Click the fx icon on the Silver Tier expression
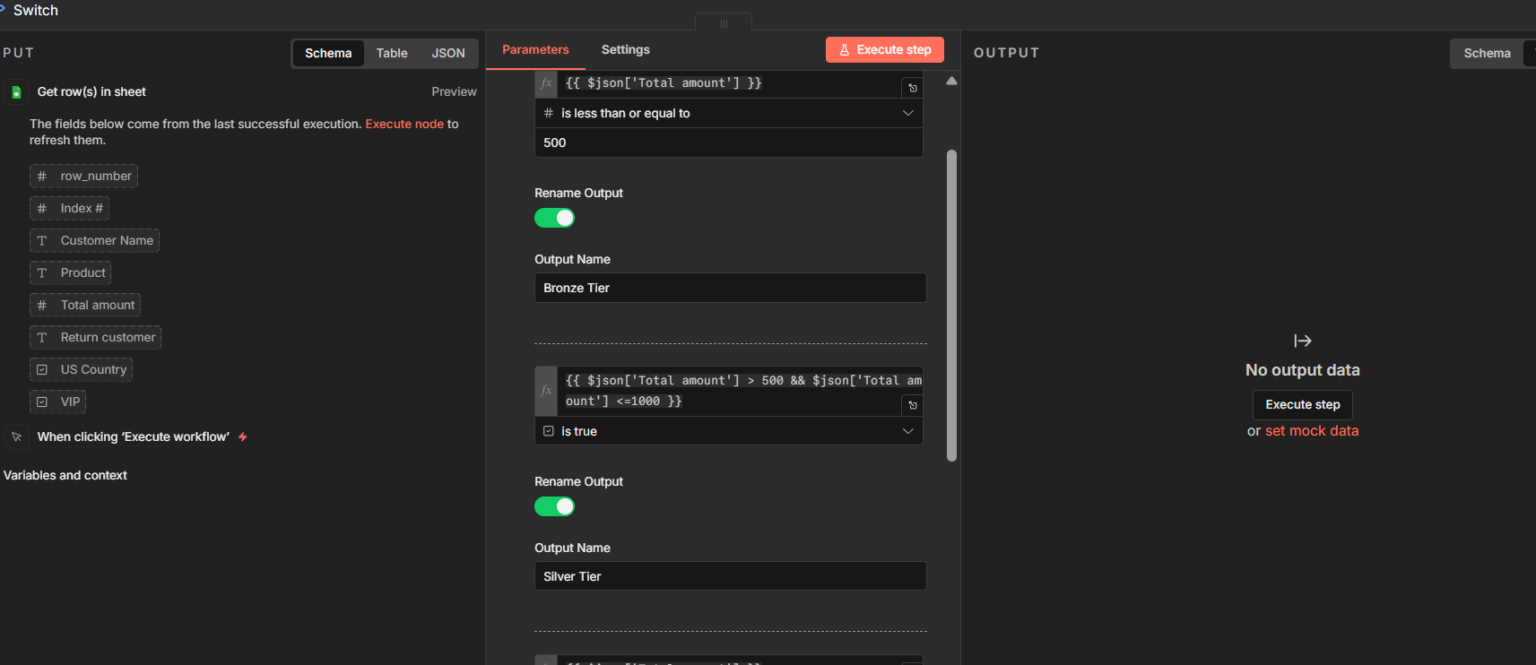 click(x=546, y=391)
